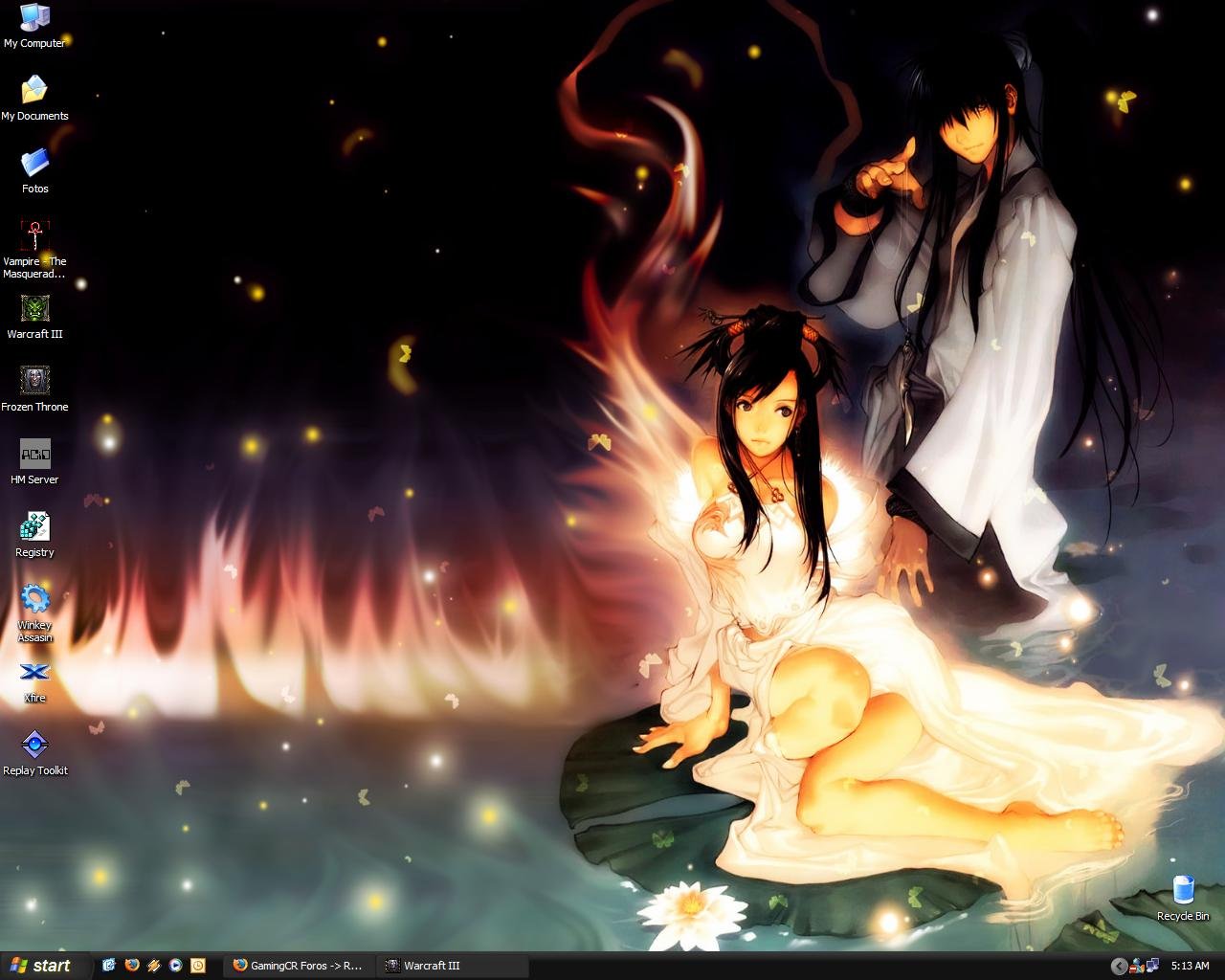Click the 5:13 AM taskbar clock
This screenshot has width=1225, height=980.
coord(1190,967)
